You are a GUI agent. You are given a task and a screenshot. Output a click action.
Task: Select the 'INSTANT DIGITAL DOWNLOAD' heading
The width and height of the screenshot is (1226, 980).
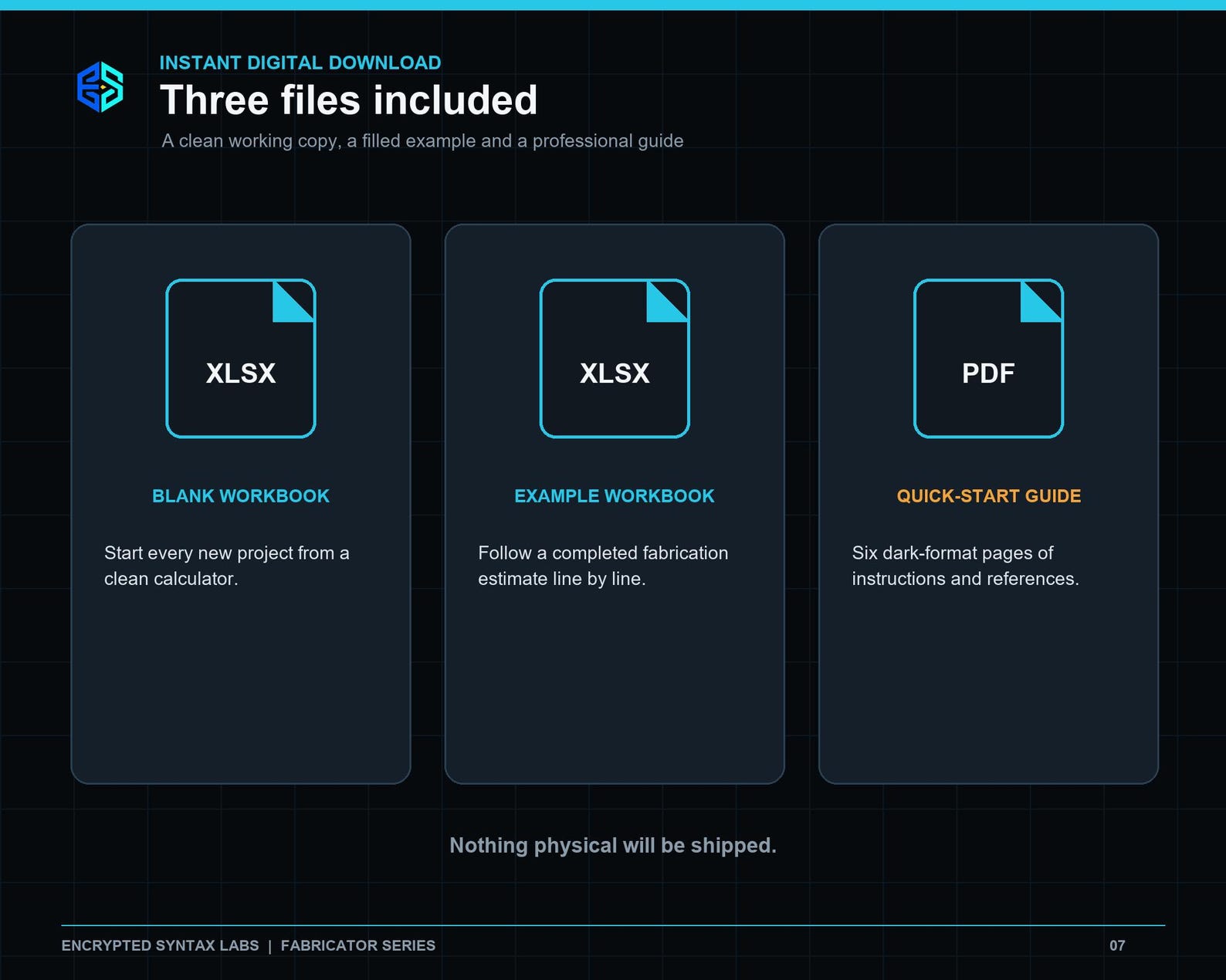click(x=300, y=63)
